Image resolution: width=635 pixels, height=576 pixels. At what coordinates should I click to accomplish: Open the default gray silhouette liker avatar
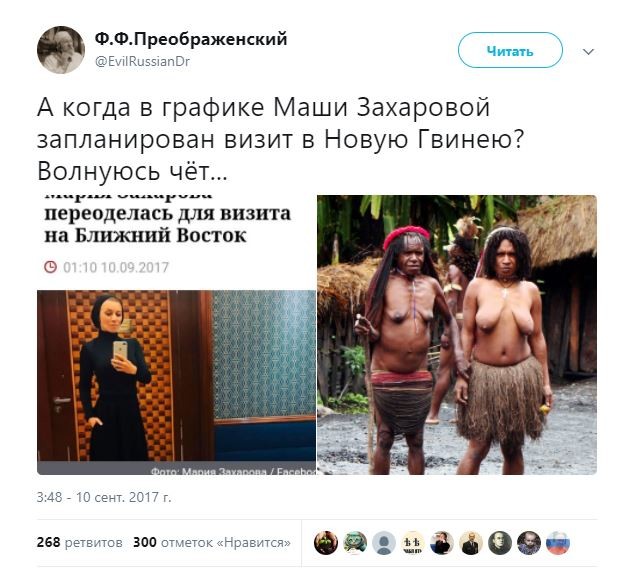pyautogui.click(x=384, y=543)
